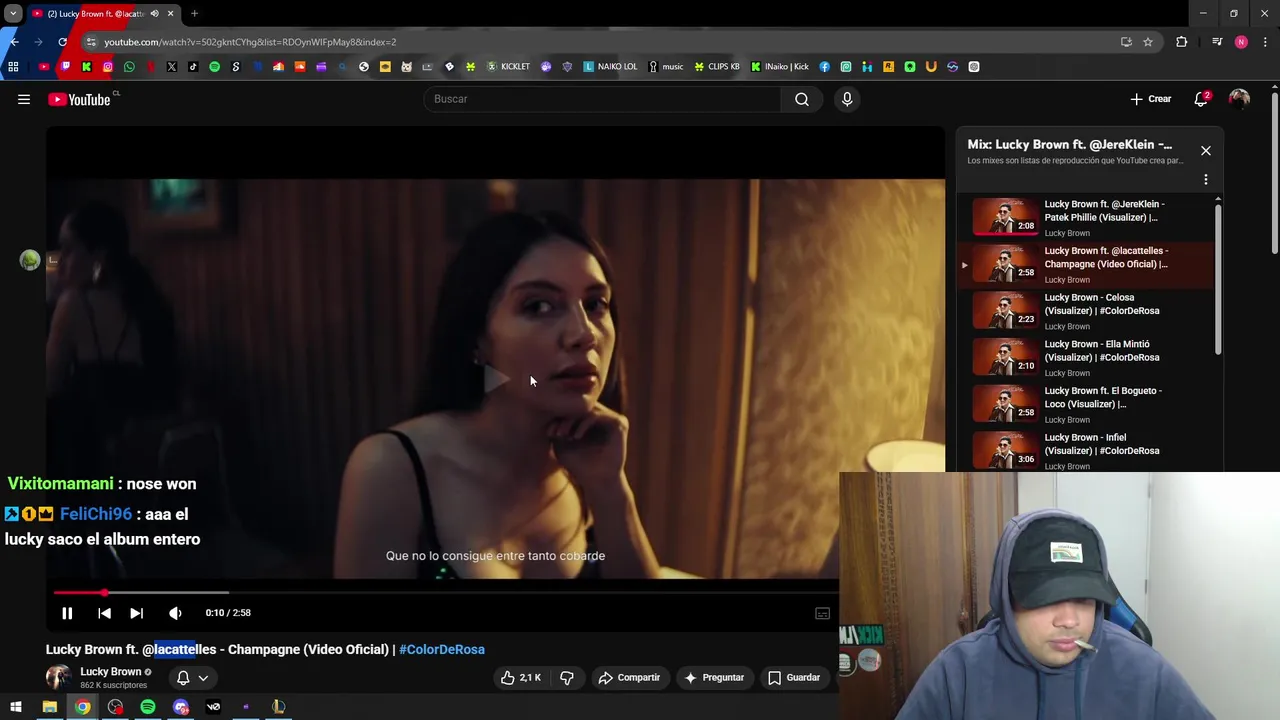Screen dimensions: 1280x720
Task: Skip back to the previous video
Action: [104, 613]
